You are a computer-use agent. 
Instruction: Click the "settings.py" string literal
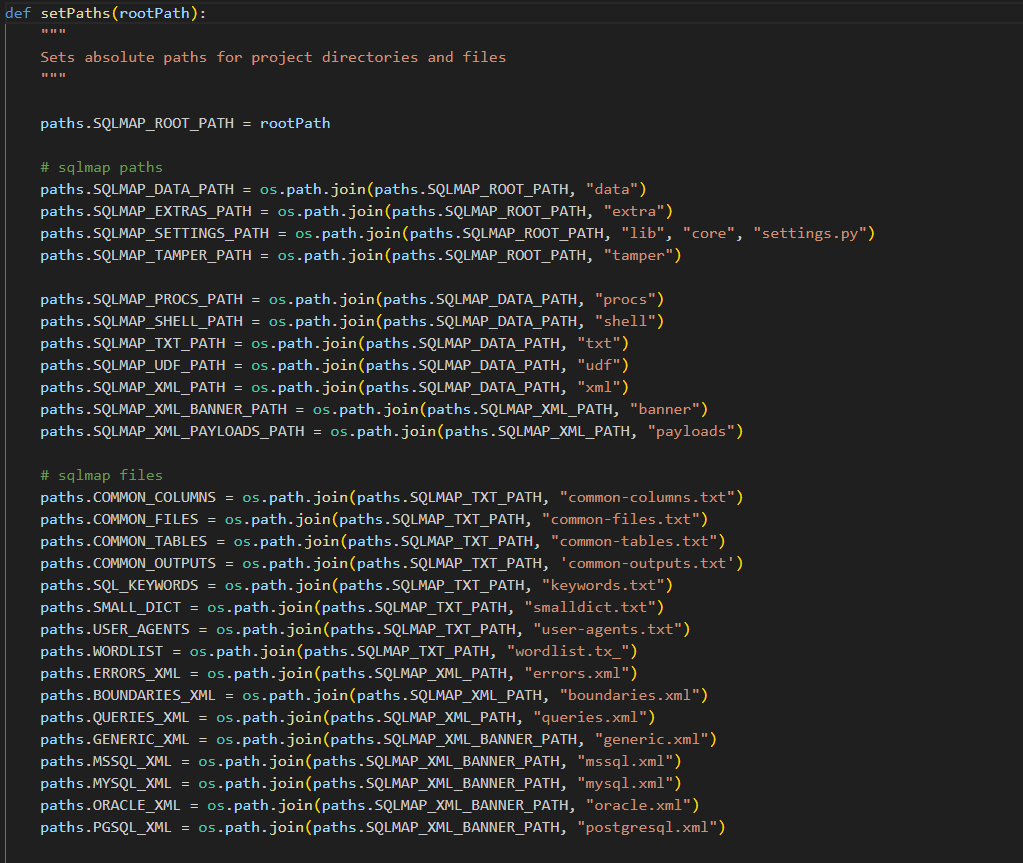pyautogui.click(x=810, y=233)
